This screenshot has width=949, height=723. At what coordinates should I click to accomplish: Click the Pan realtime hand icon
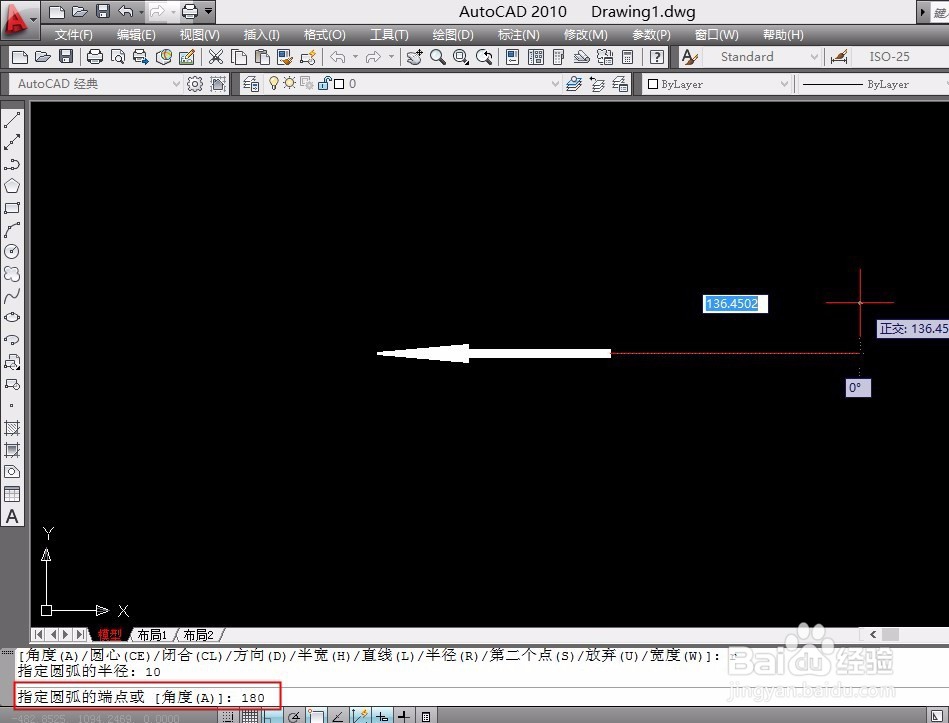[414, 57]
